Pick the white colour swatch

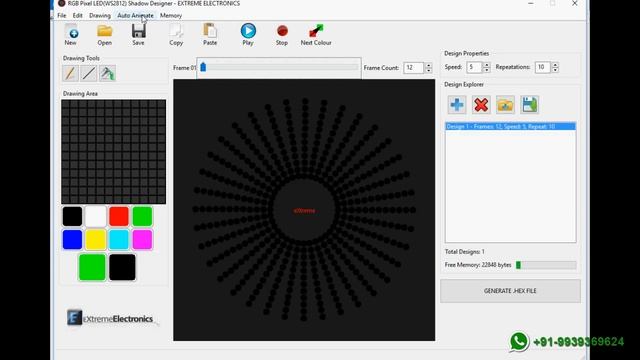click(x=96, y=216)
